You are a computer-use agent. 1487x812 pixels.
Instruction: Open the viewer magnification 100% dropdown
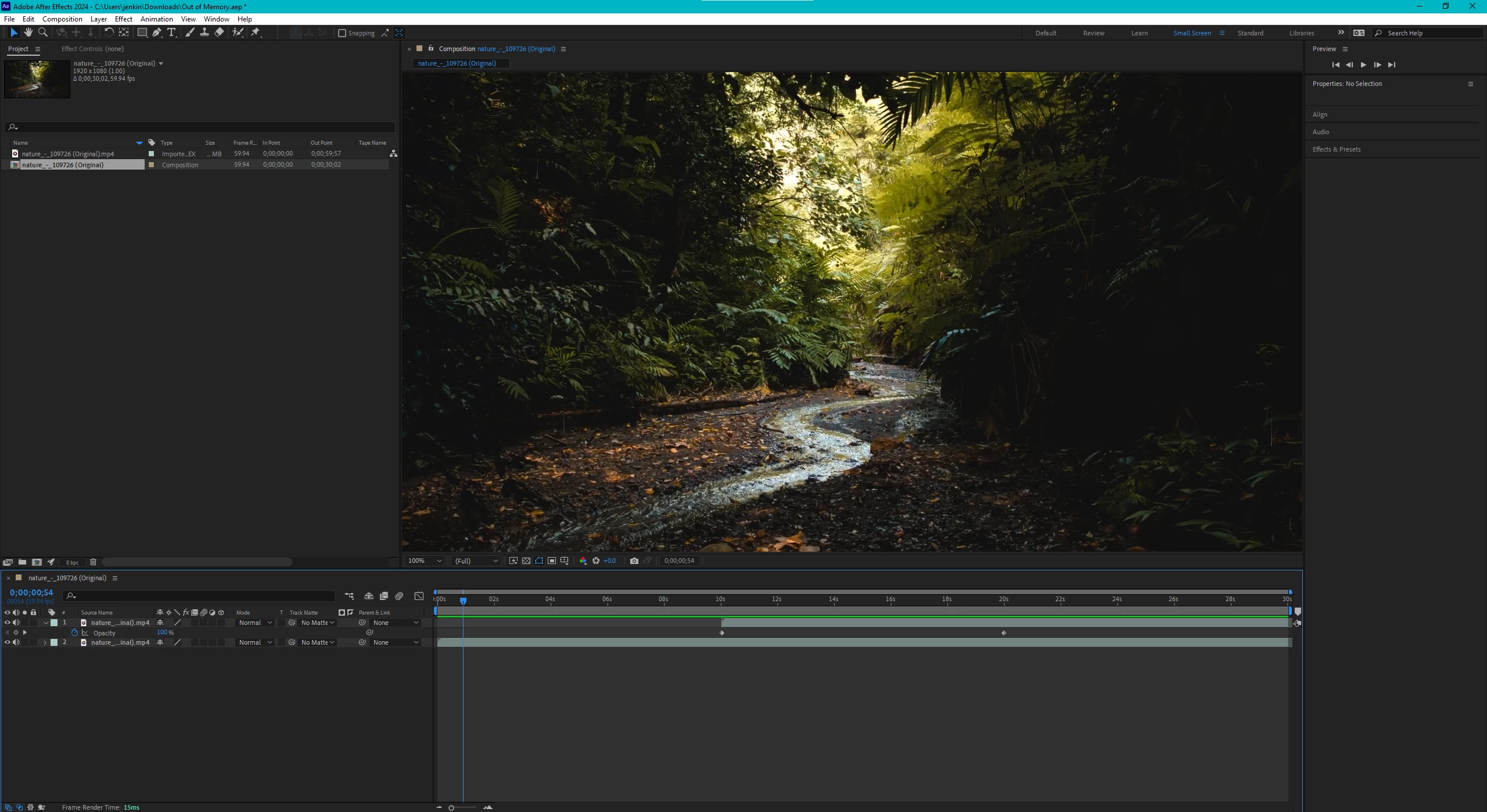point(425,561)
